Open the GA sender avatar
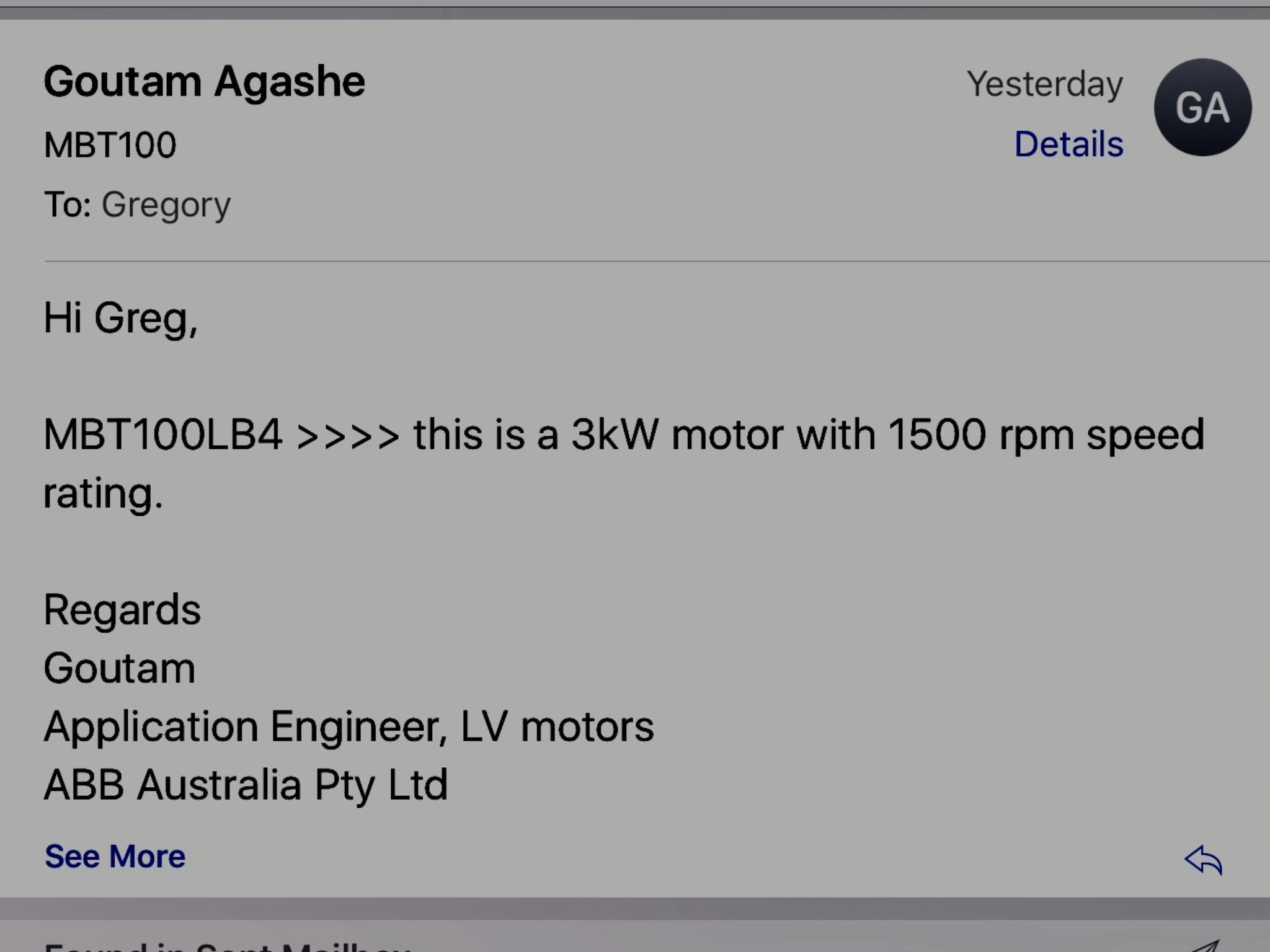This screenshot has width=1270, height=952. [x=1202, y=107]
